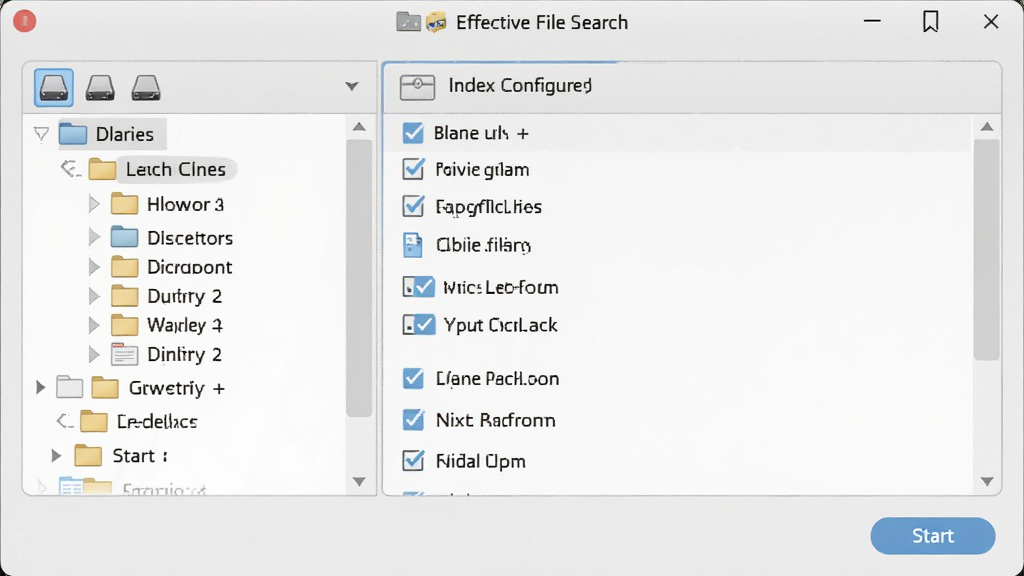Click the Dicrapont folder icon
This screenshot has width=1024, height=576.
tap(124, 267)
